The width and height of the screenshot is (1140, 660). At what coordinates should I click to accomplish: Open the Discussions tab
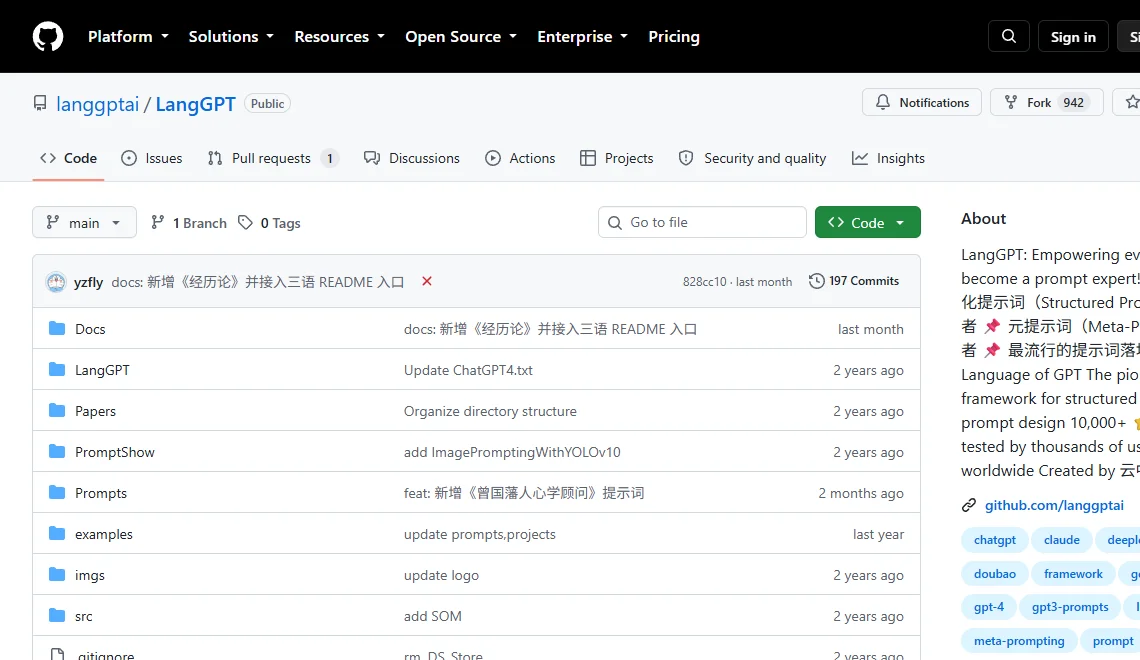pos(412,158)
